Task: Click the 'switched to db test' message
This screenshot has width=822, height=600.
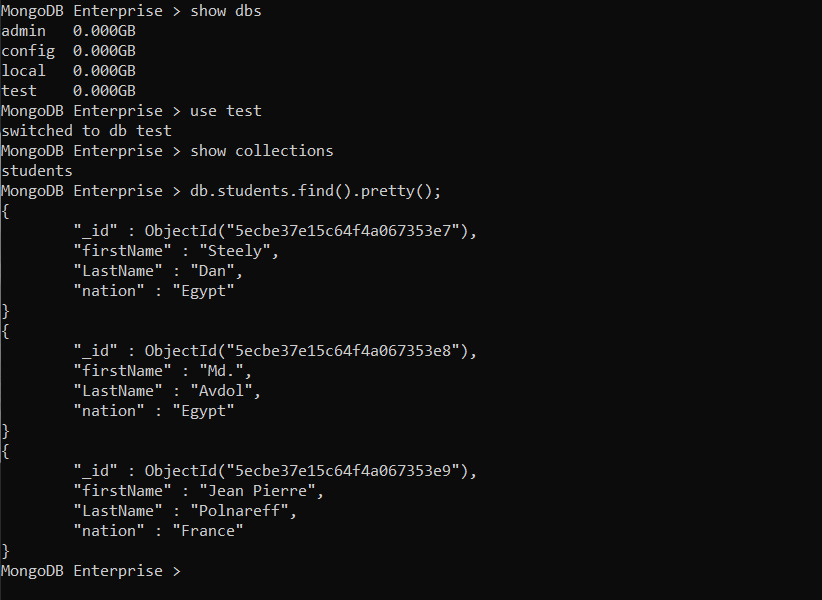Action: pyautogui.click(x=86, y=131)
